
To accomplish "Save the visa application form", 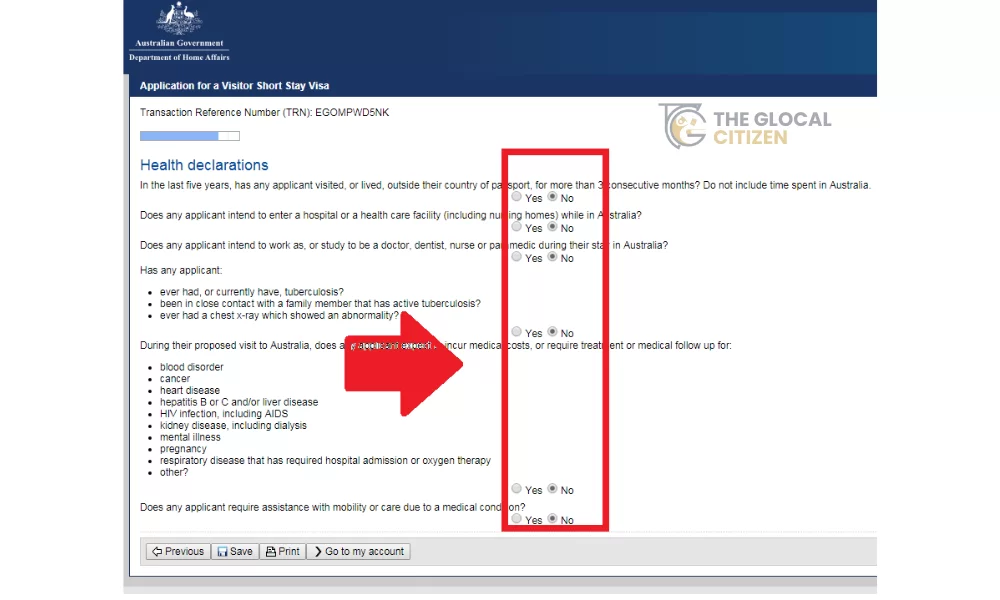I will (x=235, y=551).
